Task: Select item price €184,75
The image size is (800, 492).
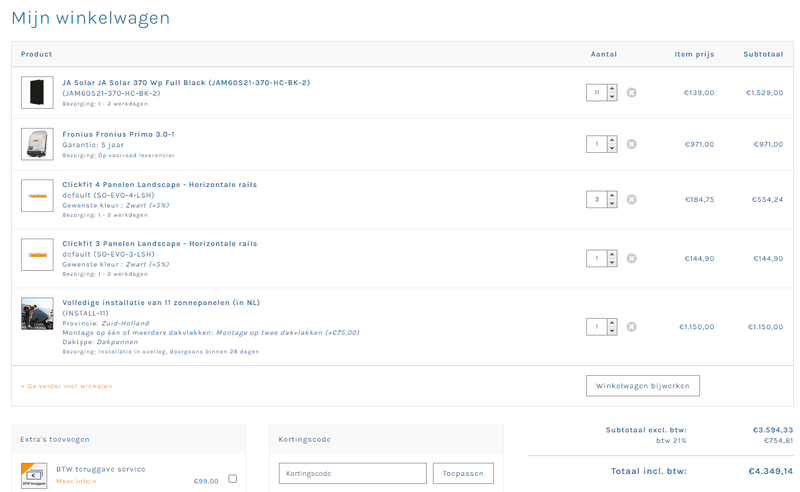Action: (x=699, y=200)
